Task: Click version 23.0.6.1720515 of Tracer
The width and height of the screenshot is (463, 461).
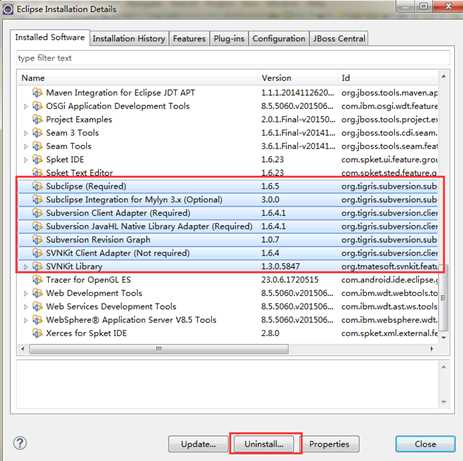Action: (x=290, y=280)
